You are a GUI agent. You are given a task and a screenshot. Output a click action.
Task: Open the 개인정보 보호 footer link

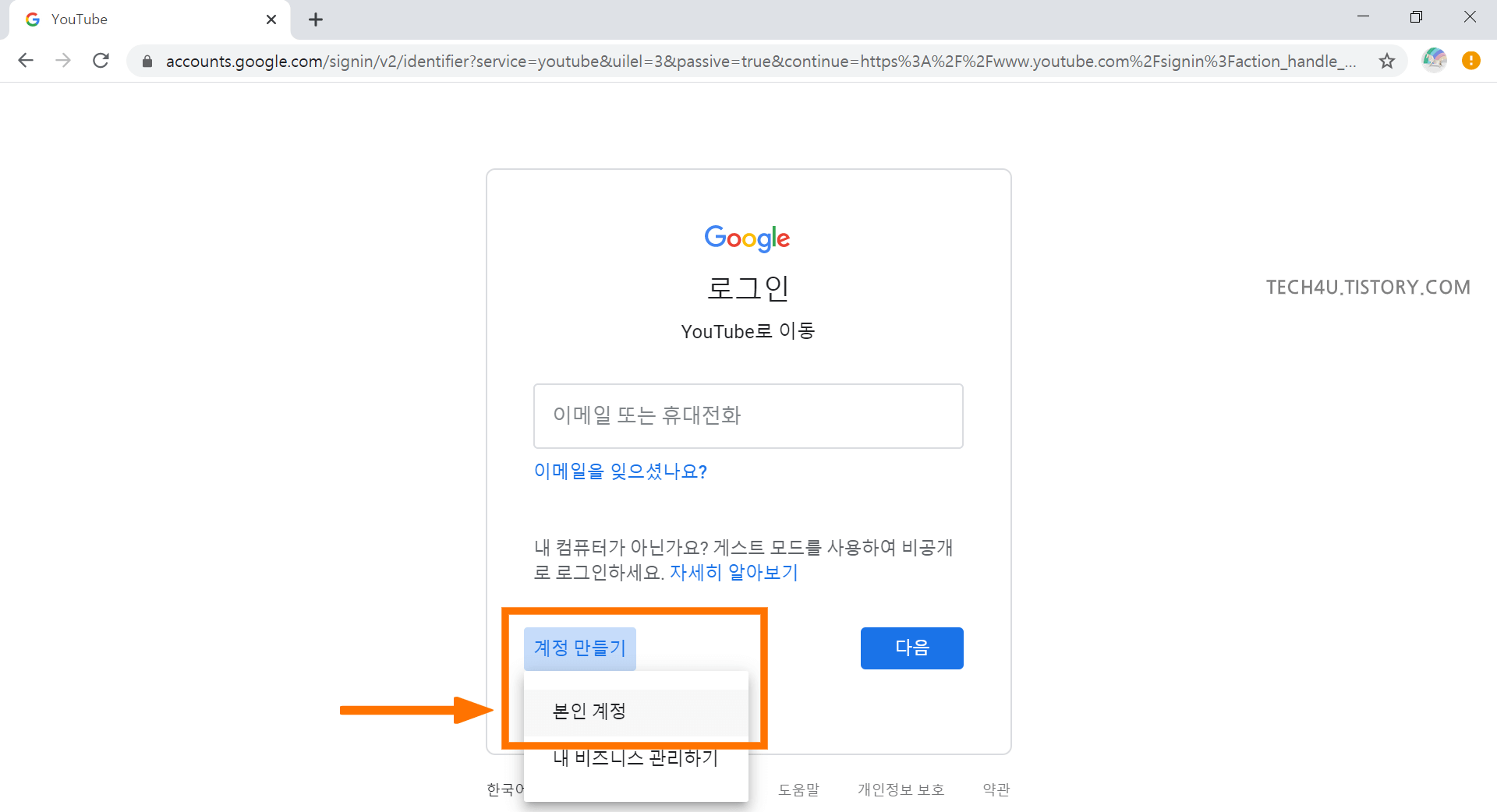(x=901, y=789)
